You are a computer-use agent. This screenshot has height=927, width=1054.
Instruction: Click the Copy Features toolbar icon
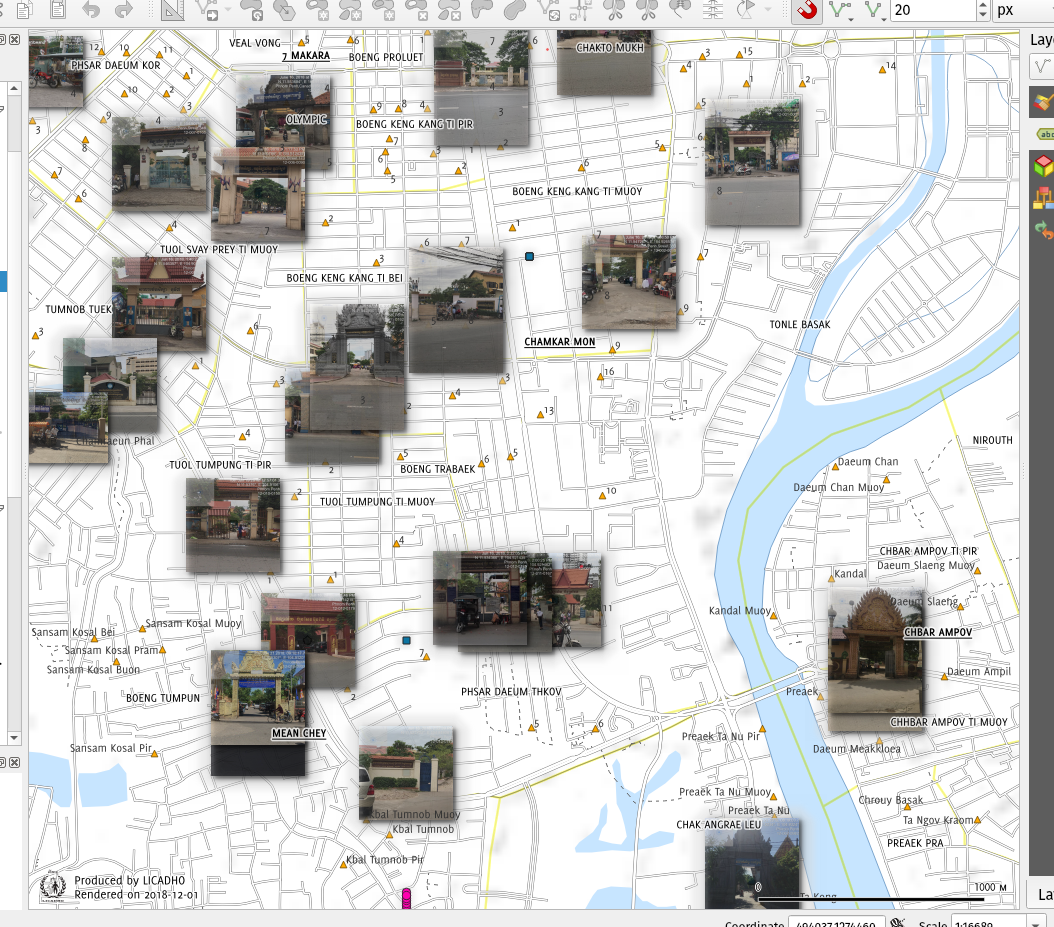click(x=25, y=9)
